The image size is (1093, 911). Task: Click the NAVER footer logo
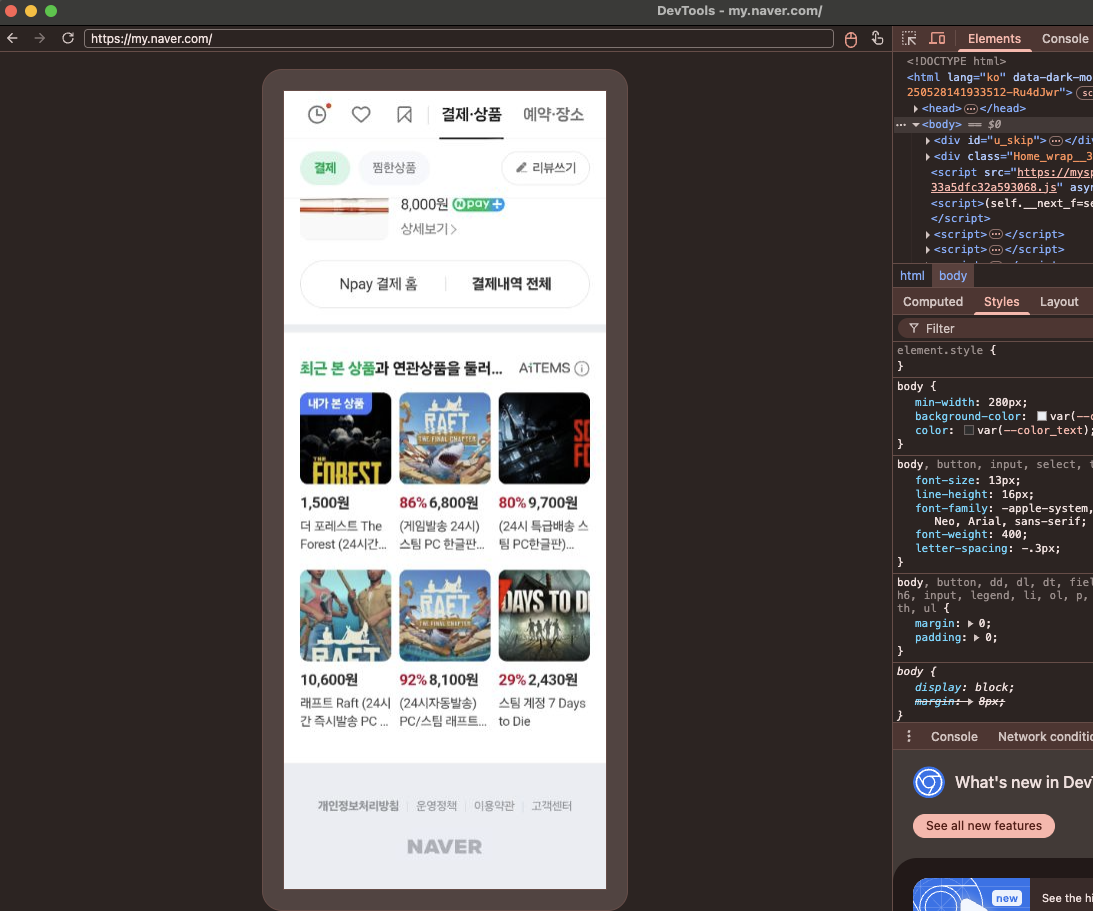click(445, 847)
